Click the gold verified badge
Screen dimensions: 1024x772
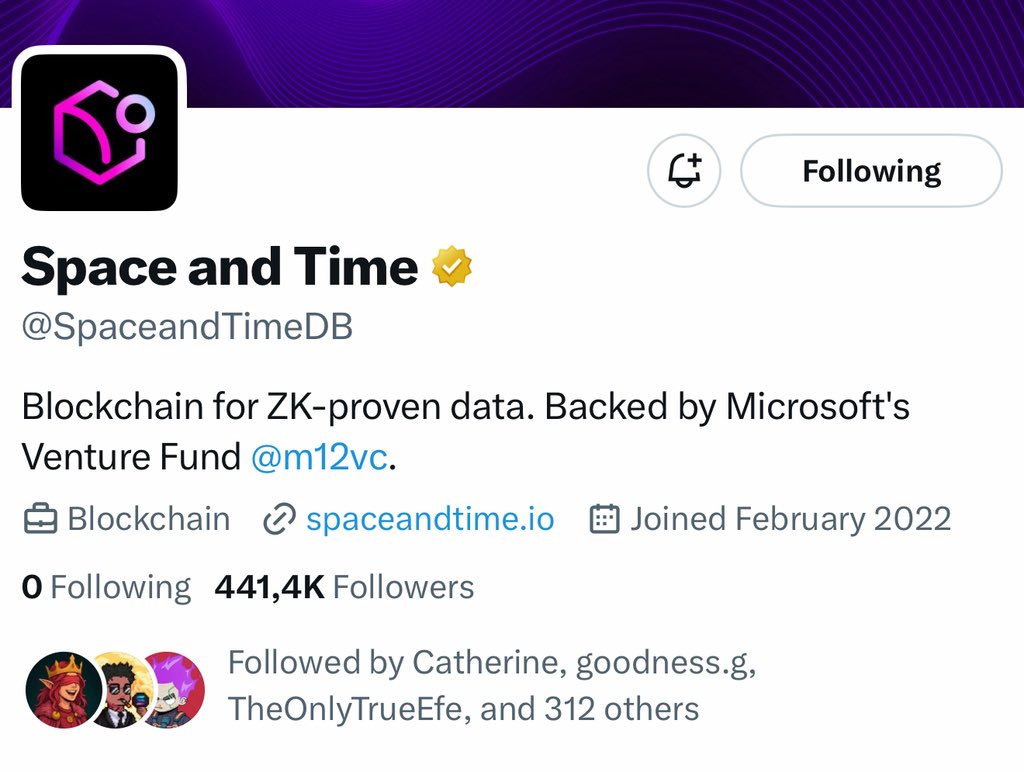452,266
